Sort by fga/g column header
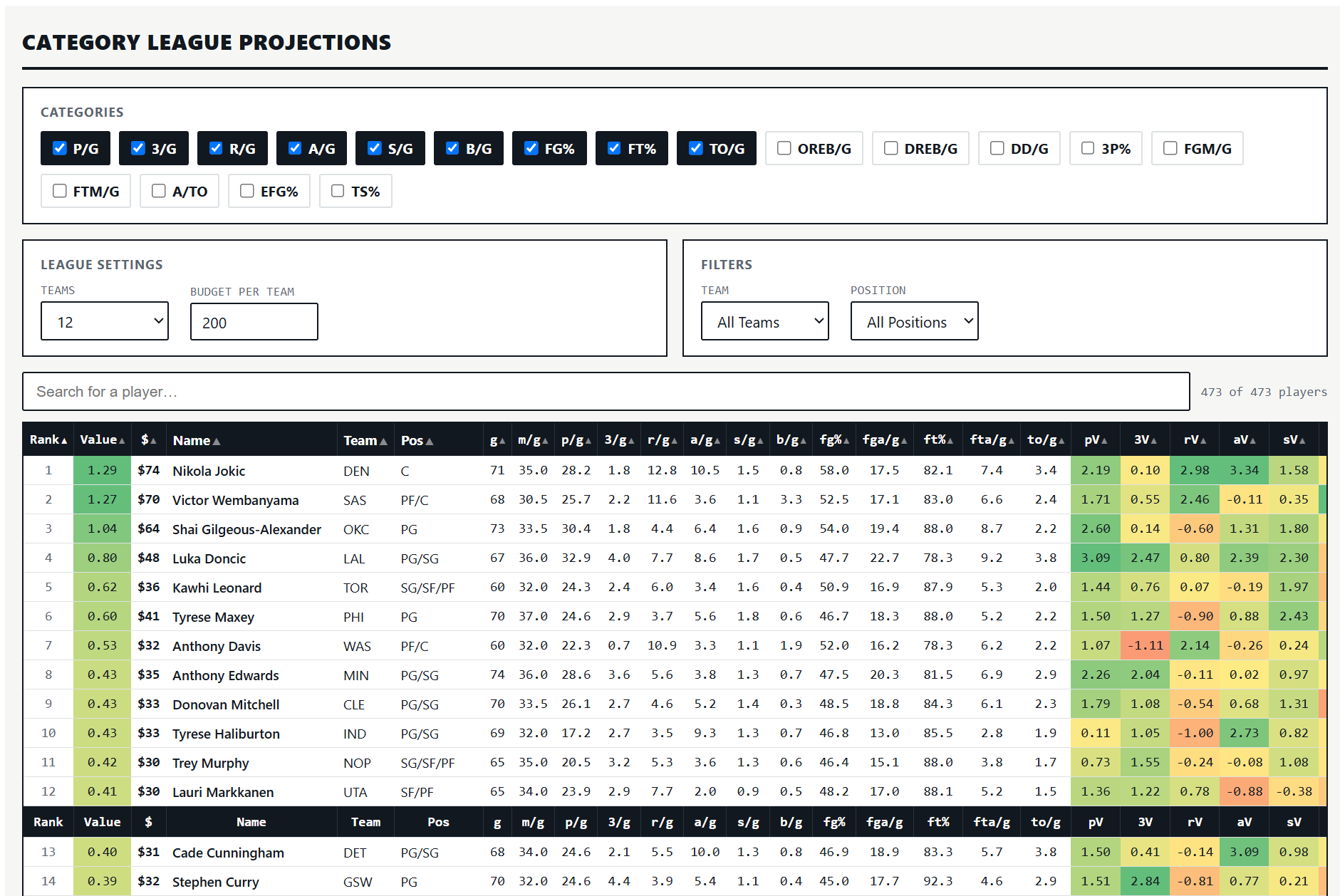This screenshot has height=896, width=1340. point(885,440)
